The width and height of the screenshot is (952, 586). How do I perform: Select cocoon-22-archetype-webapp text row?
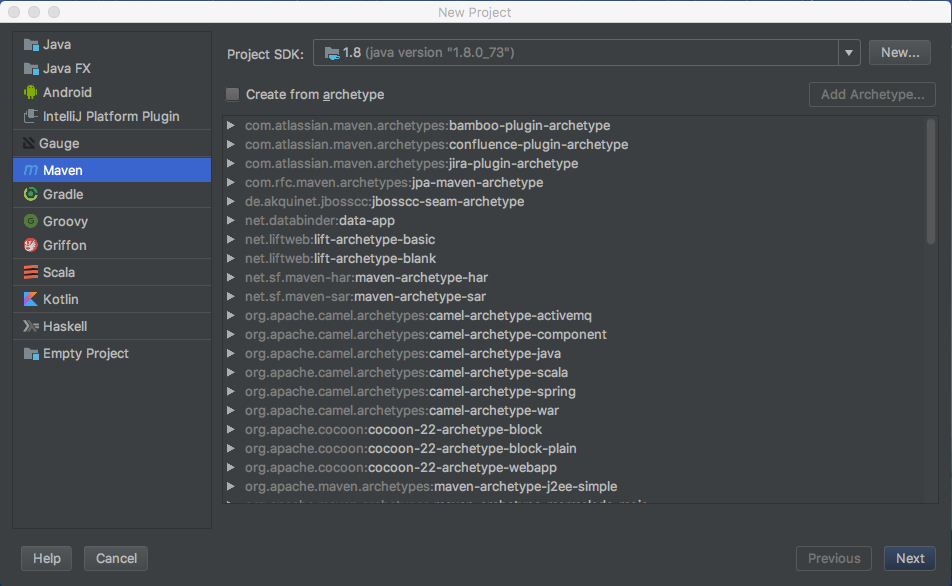click(401, 468)
